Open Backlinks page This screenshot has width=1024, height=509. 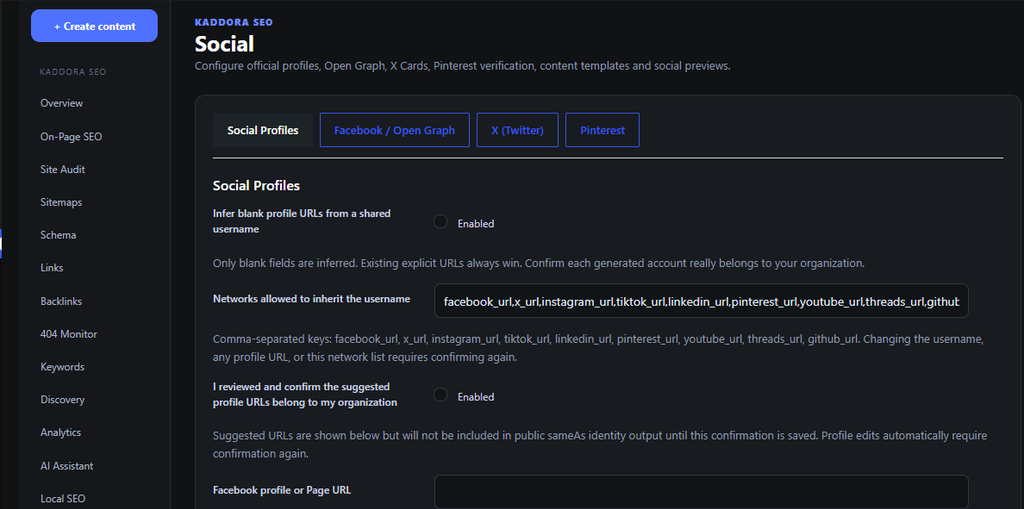(61, 301)
